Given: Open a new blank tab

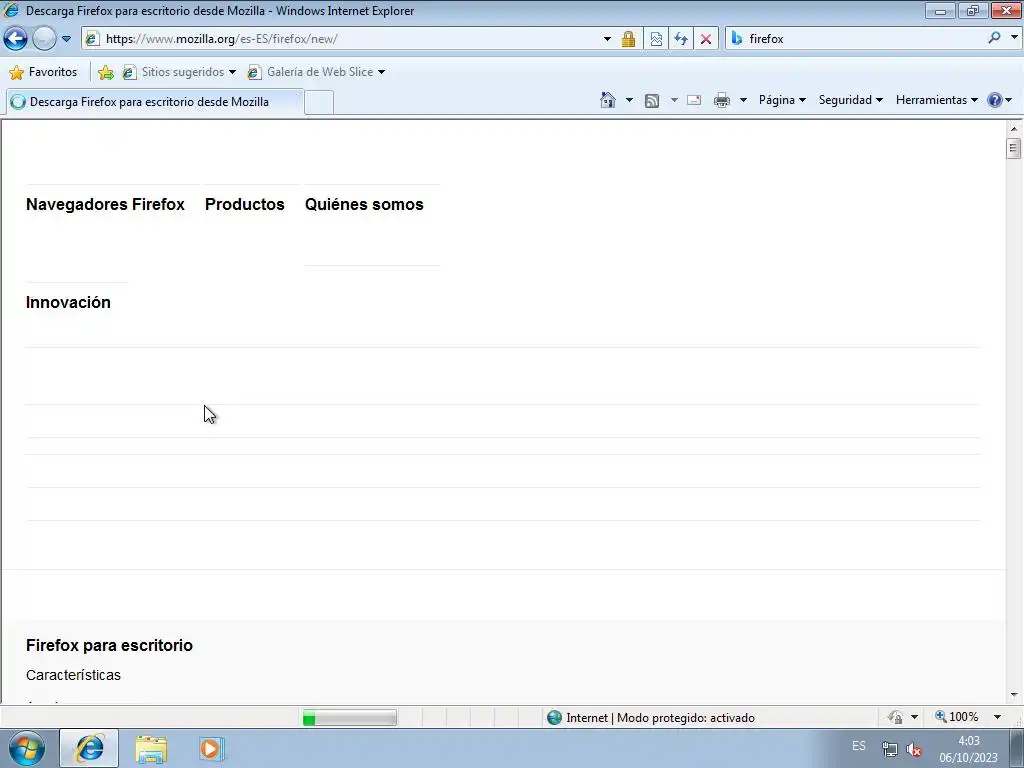Looking at the screenshot, I should click(x=319, y=103).
